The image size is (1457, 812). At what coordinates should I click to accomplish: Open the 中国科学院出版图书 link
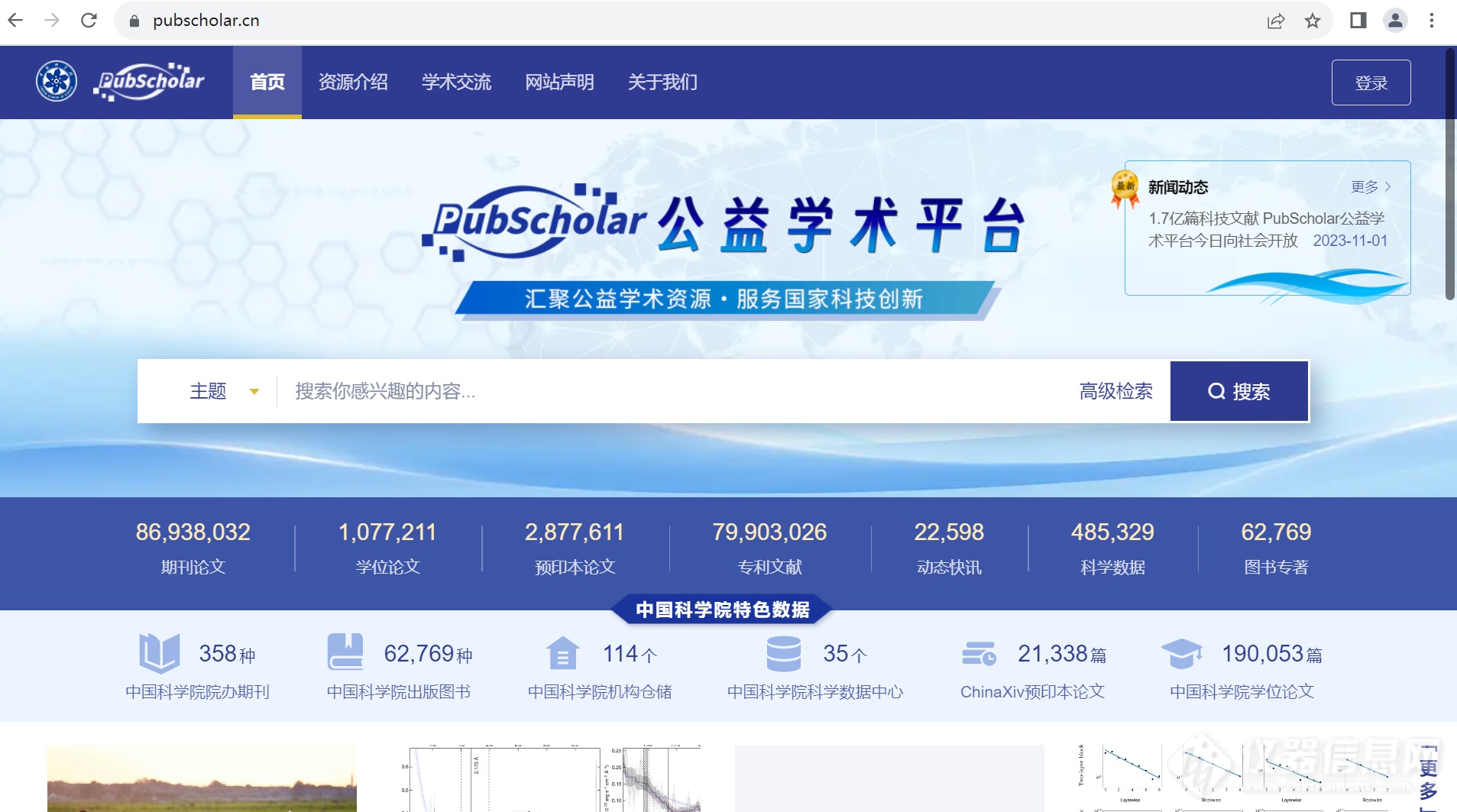(x=398, y=692)
